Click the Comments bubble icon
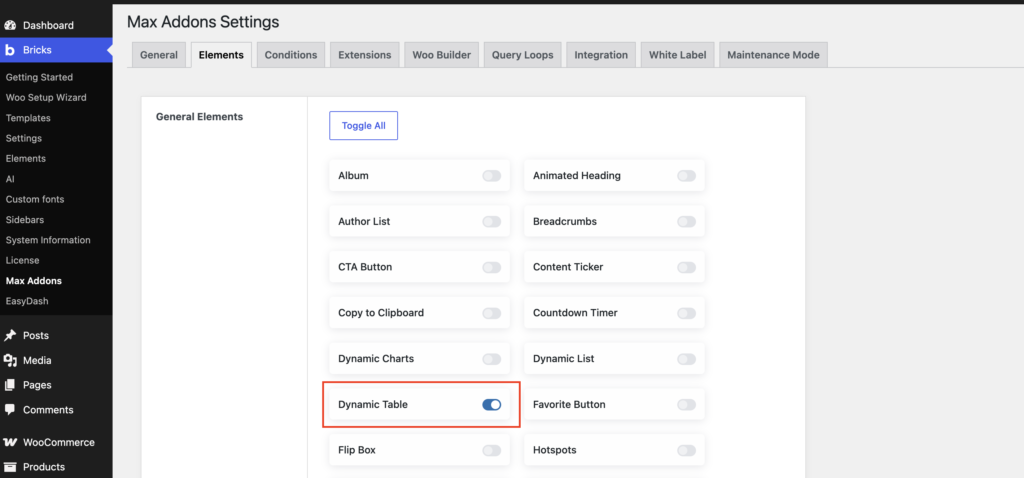The width and height of the screenshot is (1024, 478). tap(10, 410)
